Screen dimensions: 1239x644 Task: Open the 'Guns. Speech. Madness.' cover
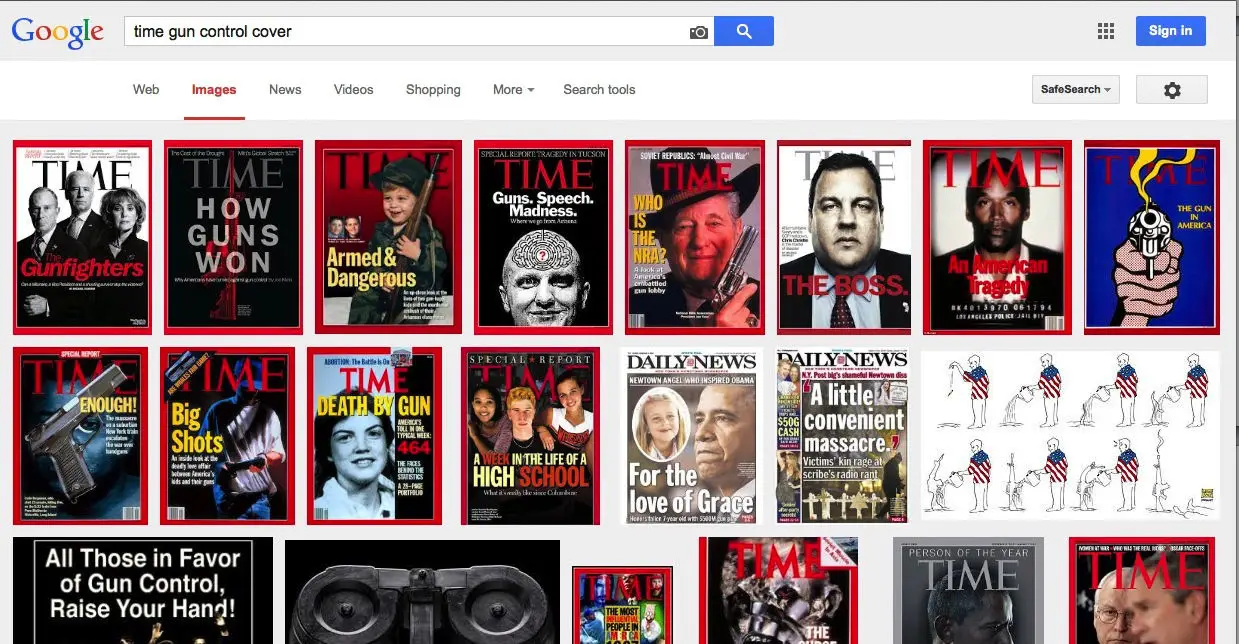point(543,237)
